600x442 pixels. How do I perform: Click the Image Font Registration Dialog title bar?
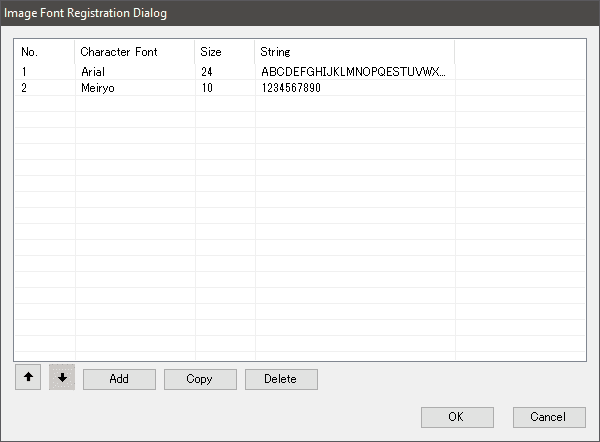pos(300,13)
